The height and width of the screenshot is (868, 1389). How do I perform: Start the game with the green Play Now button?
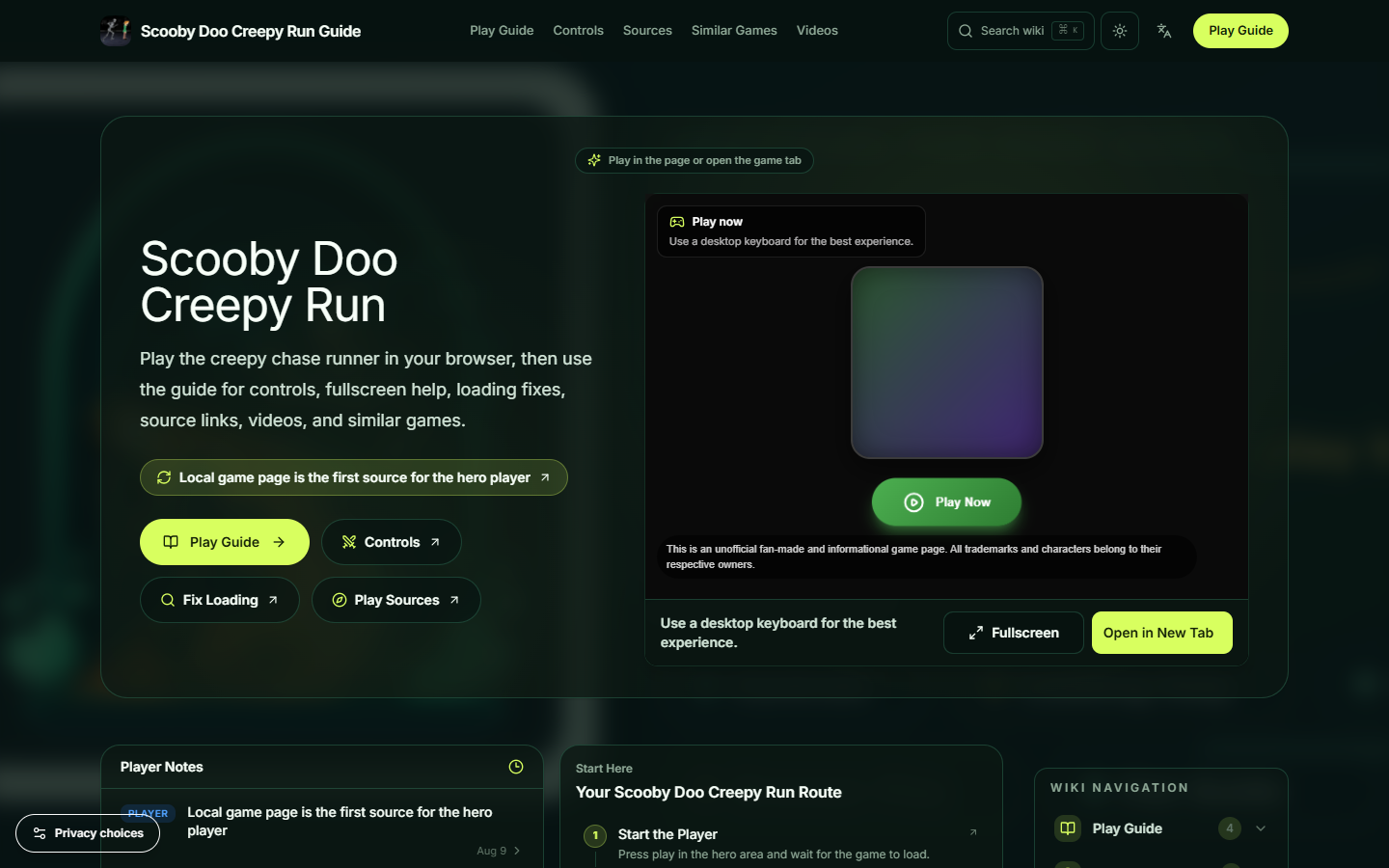946,502
